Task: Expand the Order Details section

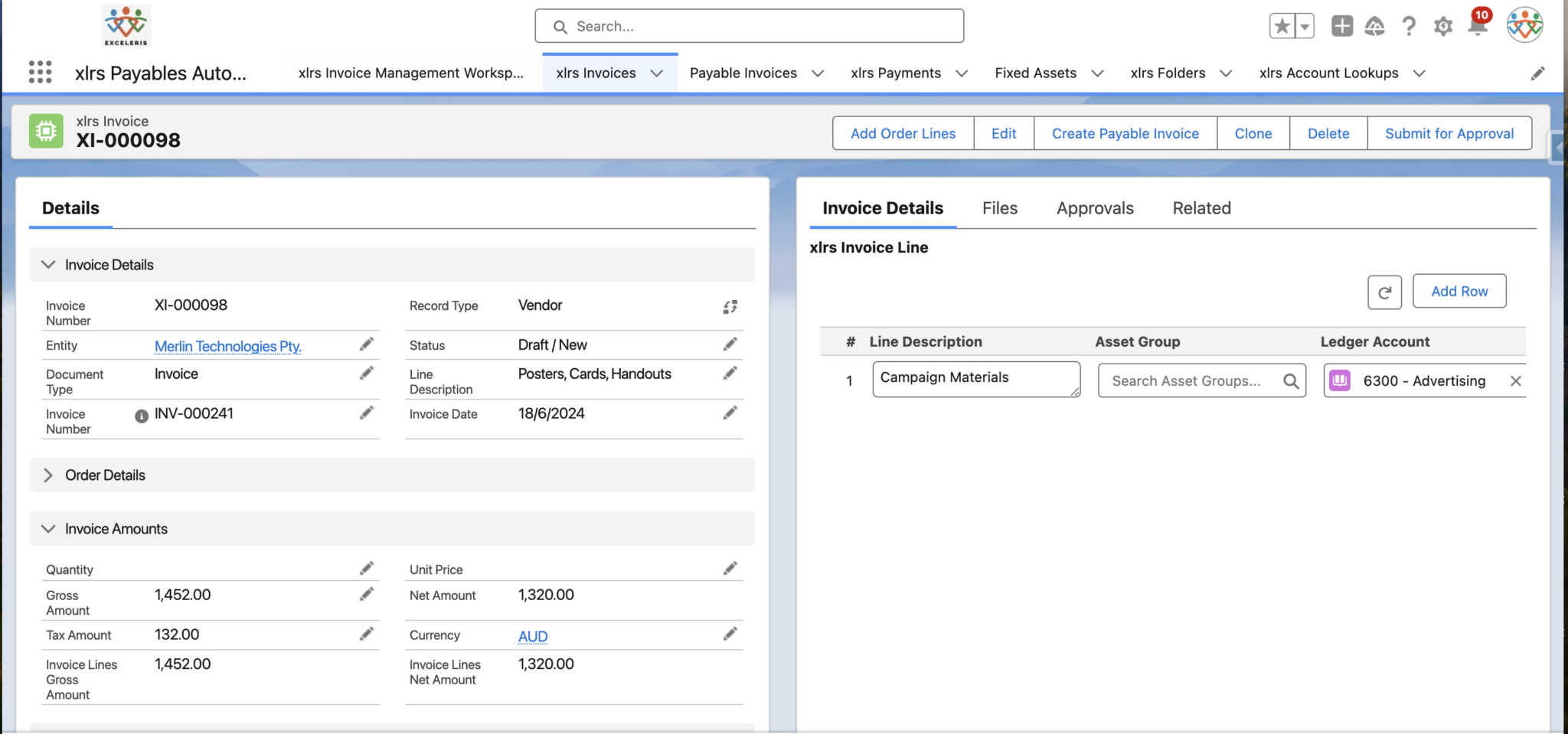Action: click(48, 475)
